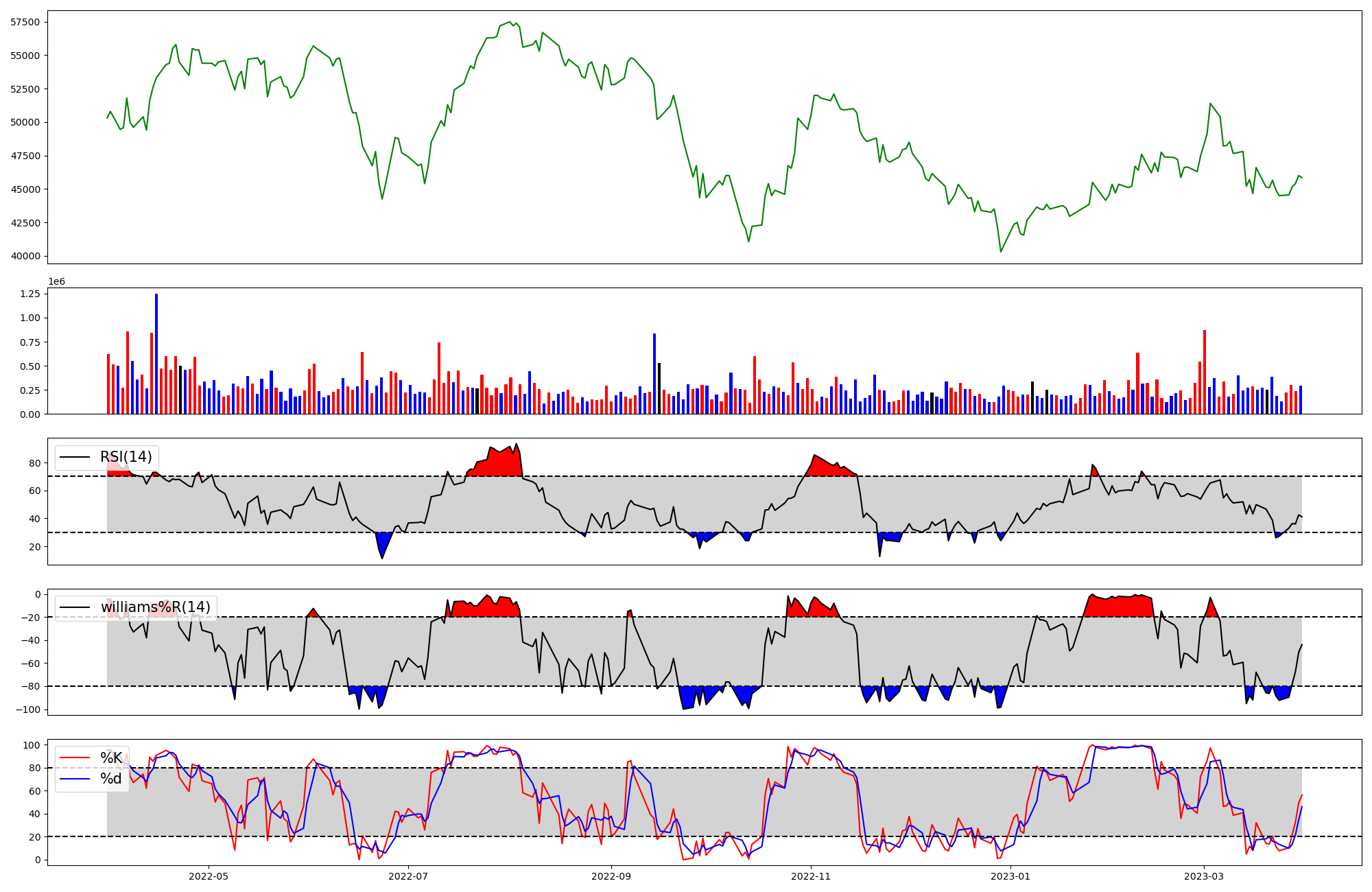Click the 2023-01 date tick label

(x=1010, y=876)
